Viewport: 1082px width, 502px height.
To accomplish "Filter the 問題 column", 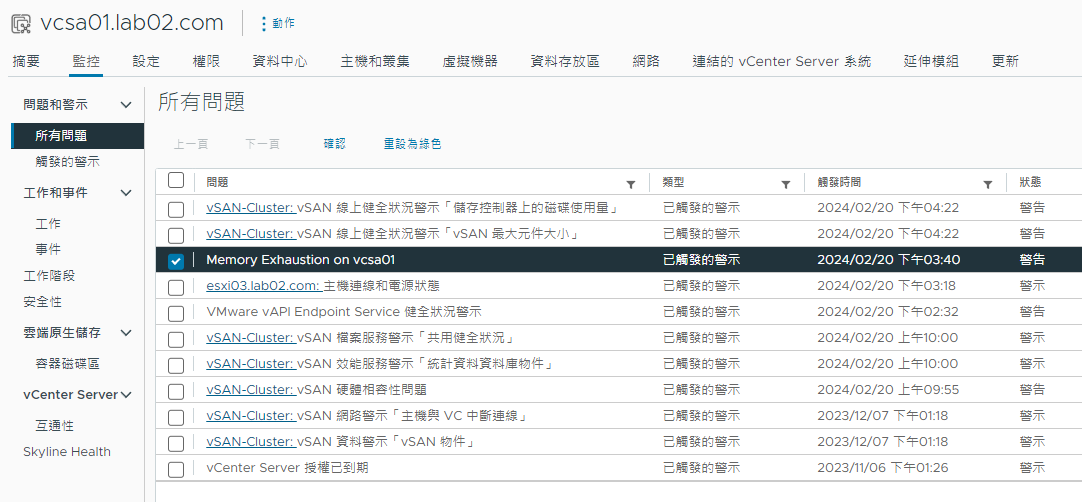I will [x=630, y=184].
